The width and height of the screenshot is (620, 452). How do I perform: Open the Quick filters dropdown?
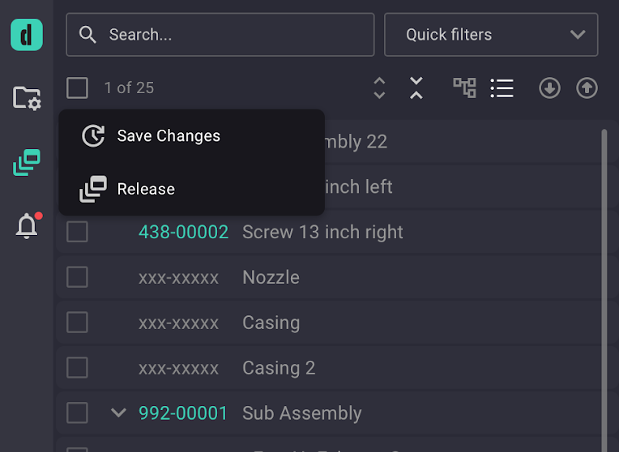[x=491, y=35]
